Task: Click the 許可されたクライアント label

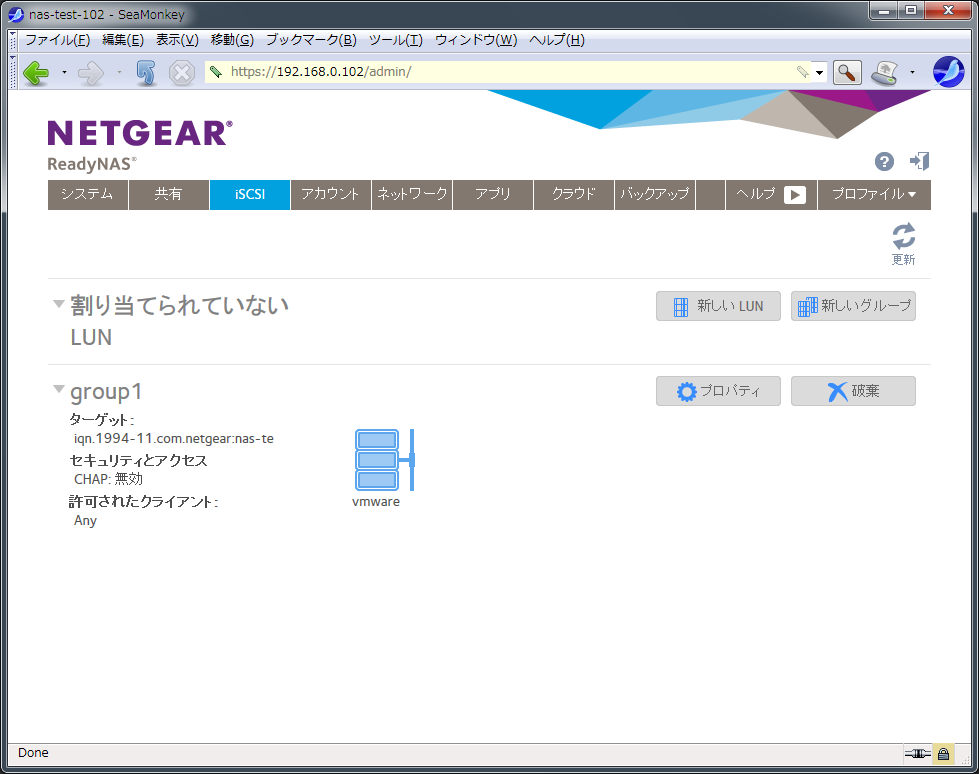Action: (144, 502)
